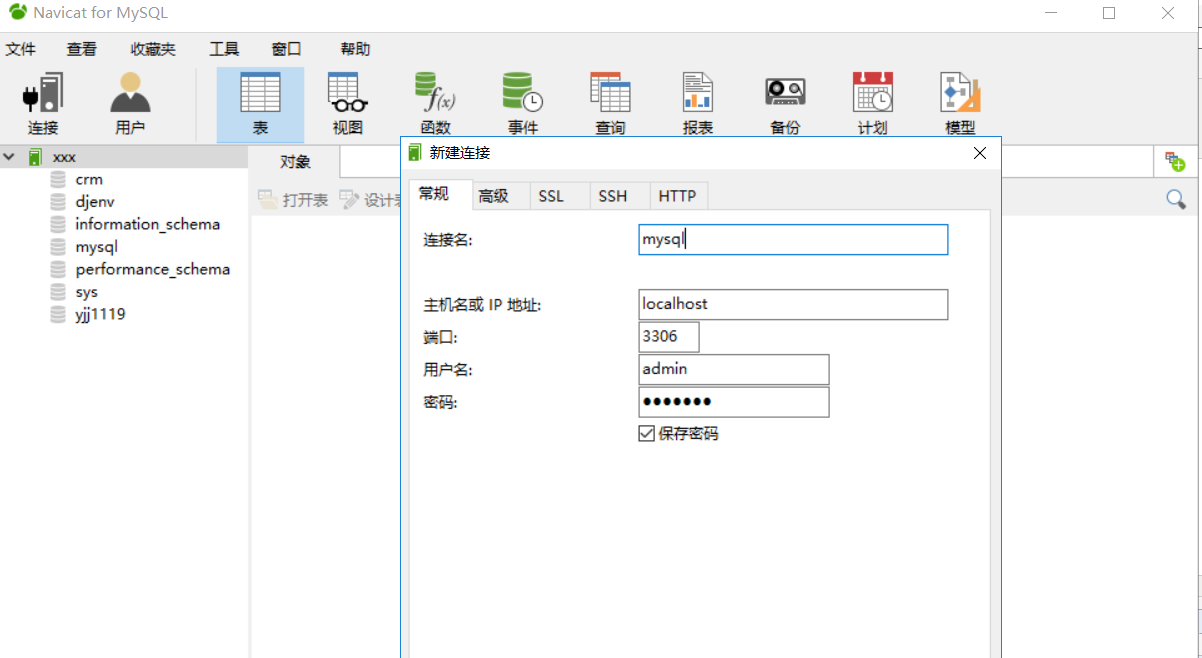Open the 帮助 menu
Image resolution: width=1202 pixels, height=658 pixels.
(x=355, y=49)
